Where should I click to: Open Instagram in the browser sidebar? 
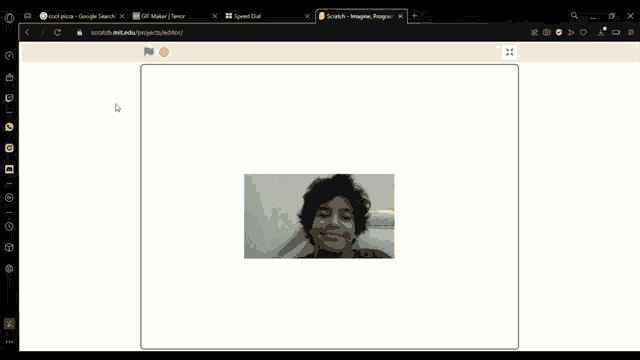pos(9,148)
